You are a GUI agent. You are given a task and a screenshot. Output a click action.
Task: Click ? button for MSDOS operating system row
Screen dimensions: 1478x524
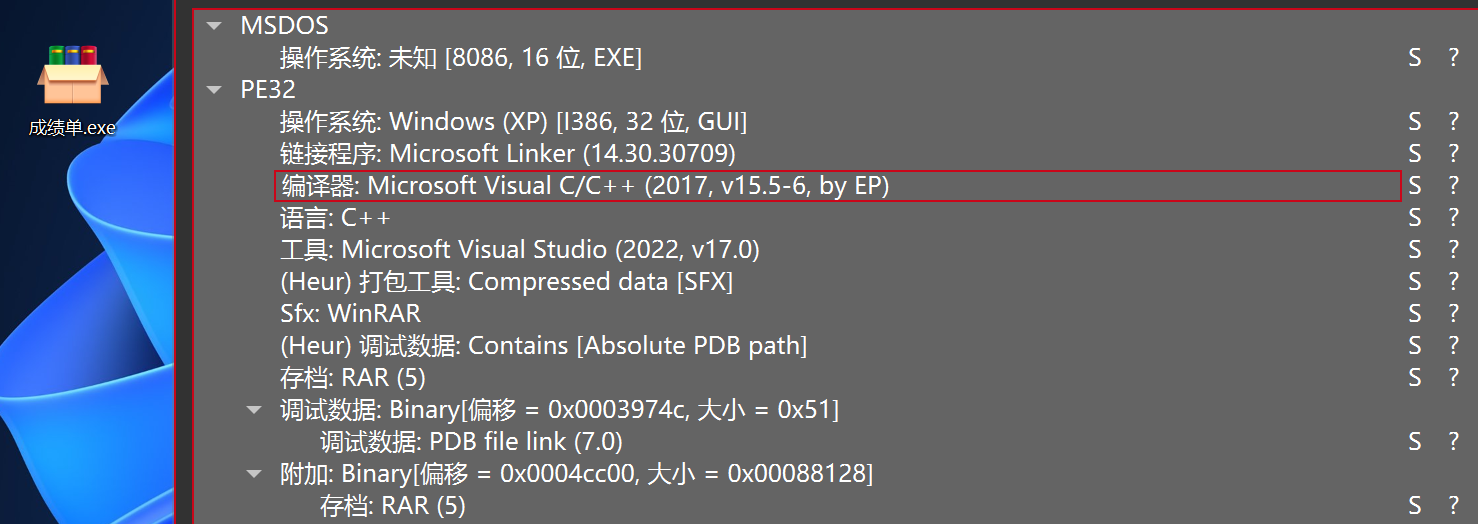click(1453, 58)
